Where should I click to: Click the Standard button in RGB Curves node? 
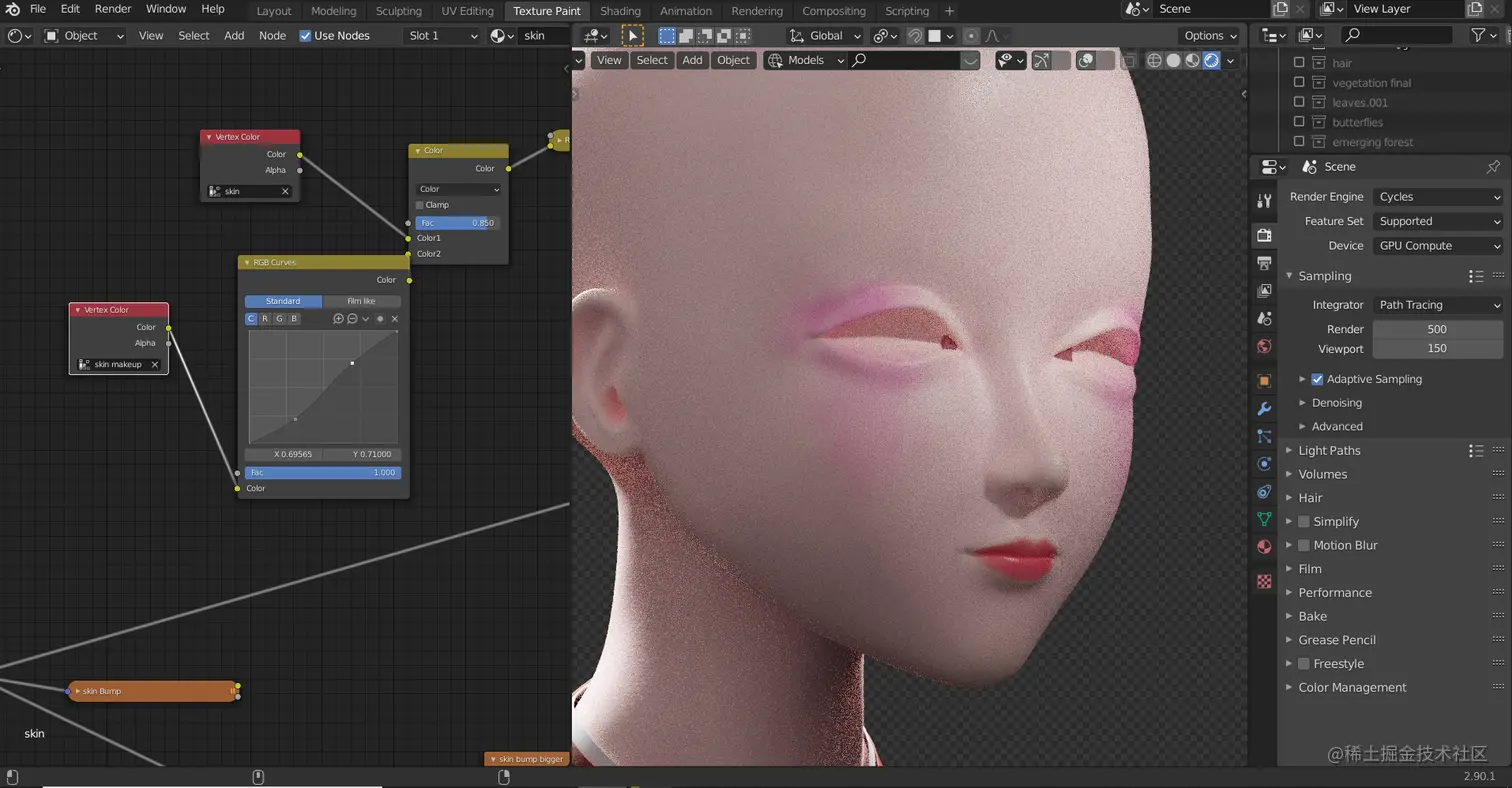[283, 301]
